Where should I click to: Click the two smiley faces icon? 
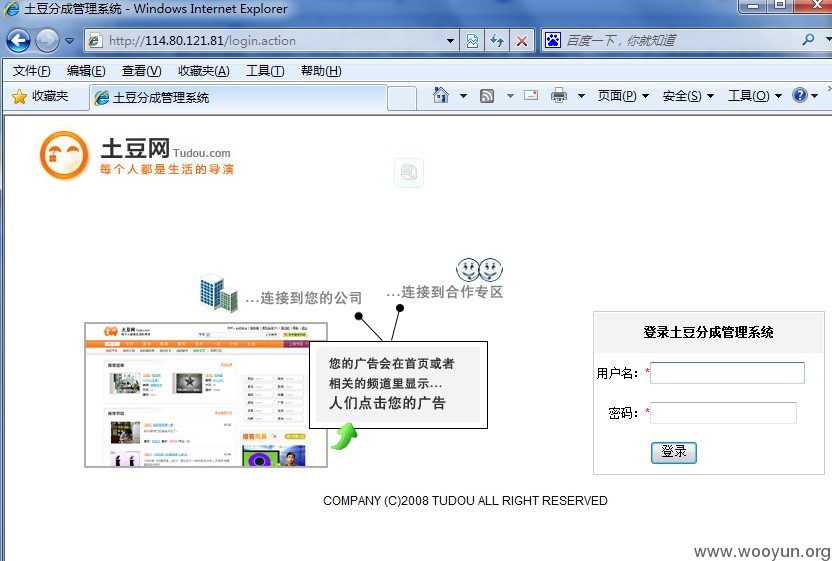pos(479,270)
